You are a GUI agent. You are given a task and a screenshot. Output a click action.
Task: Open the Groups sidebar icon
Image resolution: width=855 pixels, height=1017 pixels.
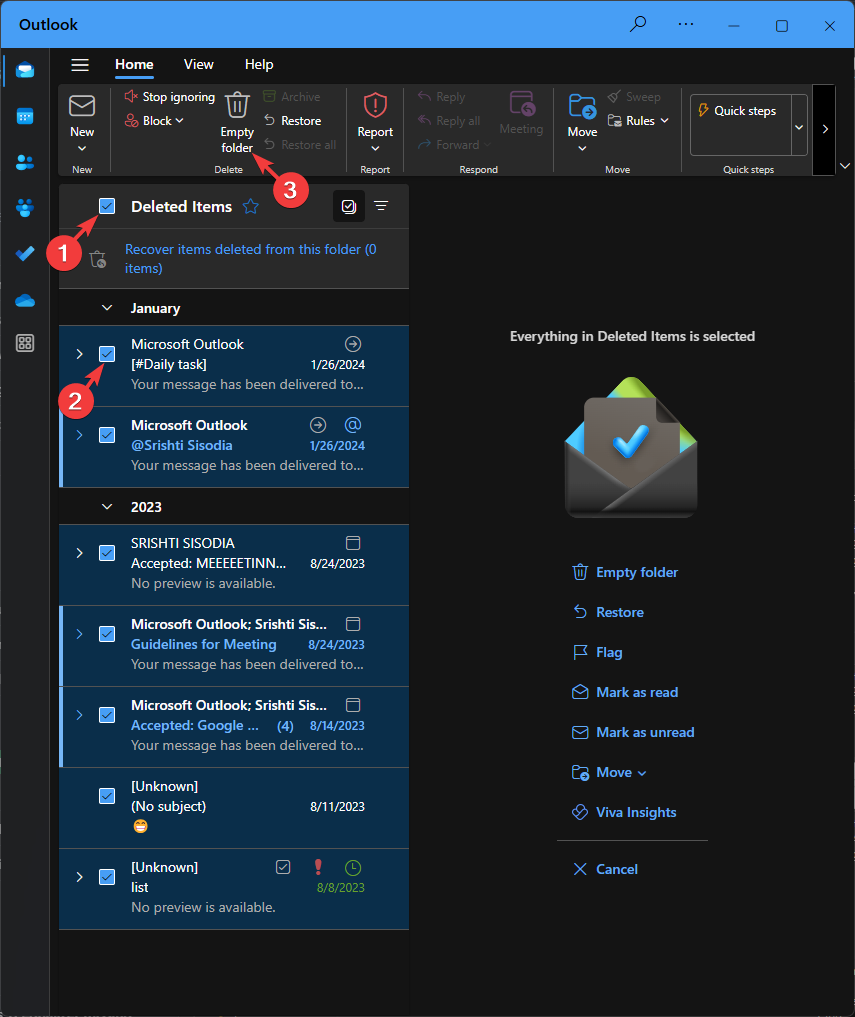click(25, 208)
